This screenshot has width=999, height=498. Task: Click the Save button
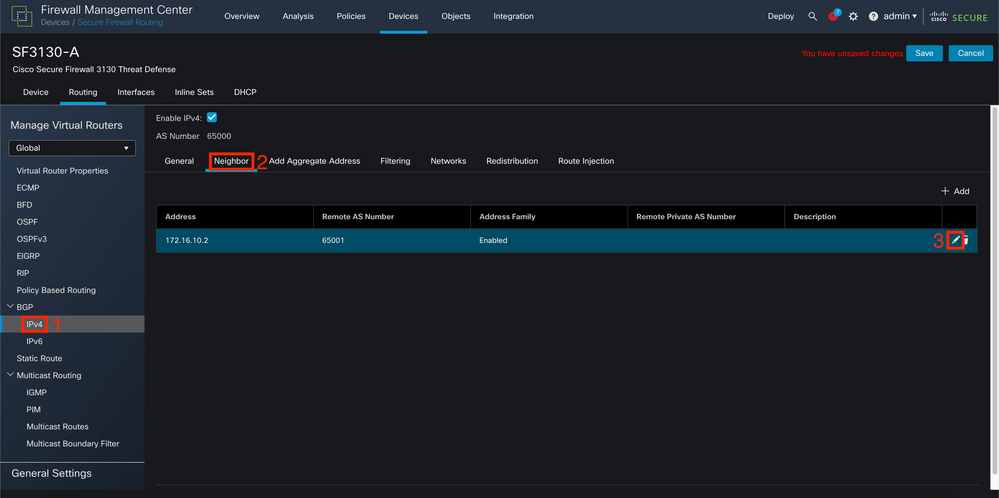click(924, 53)
